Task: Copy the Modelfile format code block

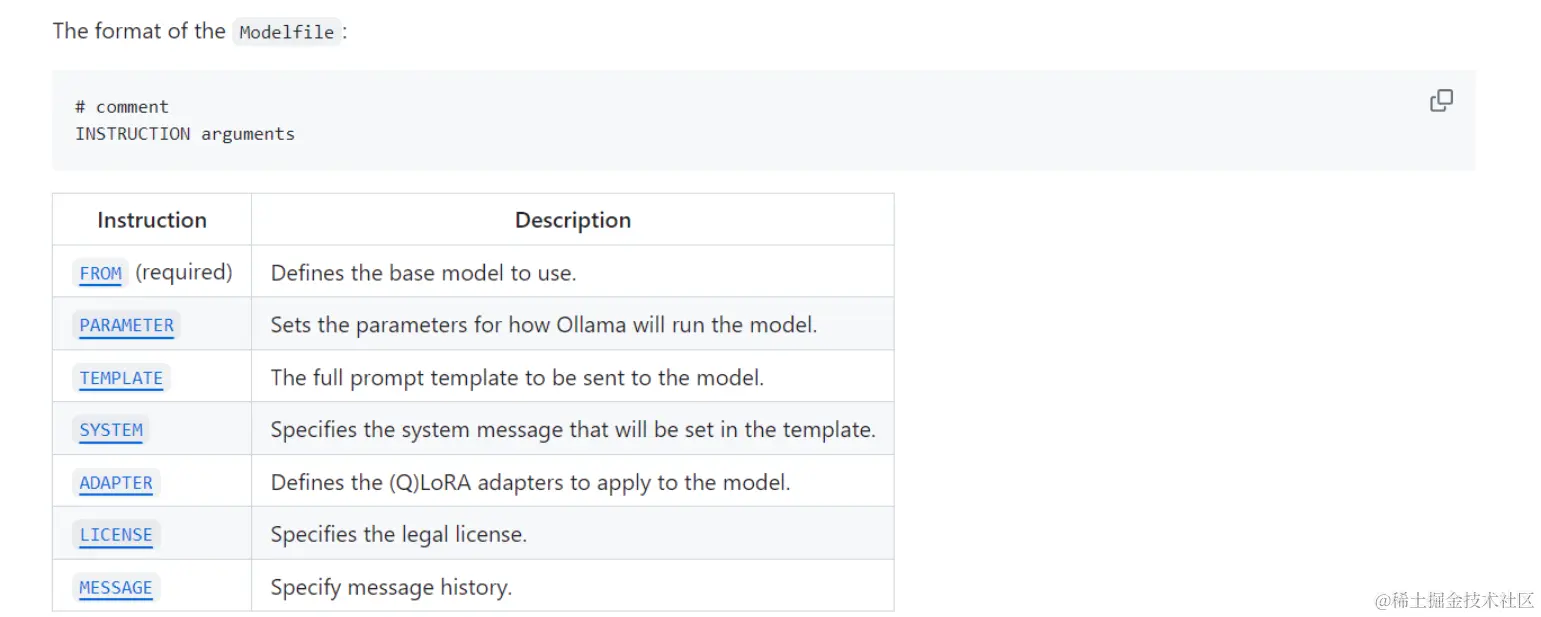Action: point(1440,101)
